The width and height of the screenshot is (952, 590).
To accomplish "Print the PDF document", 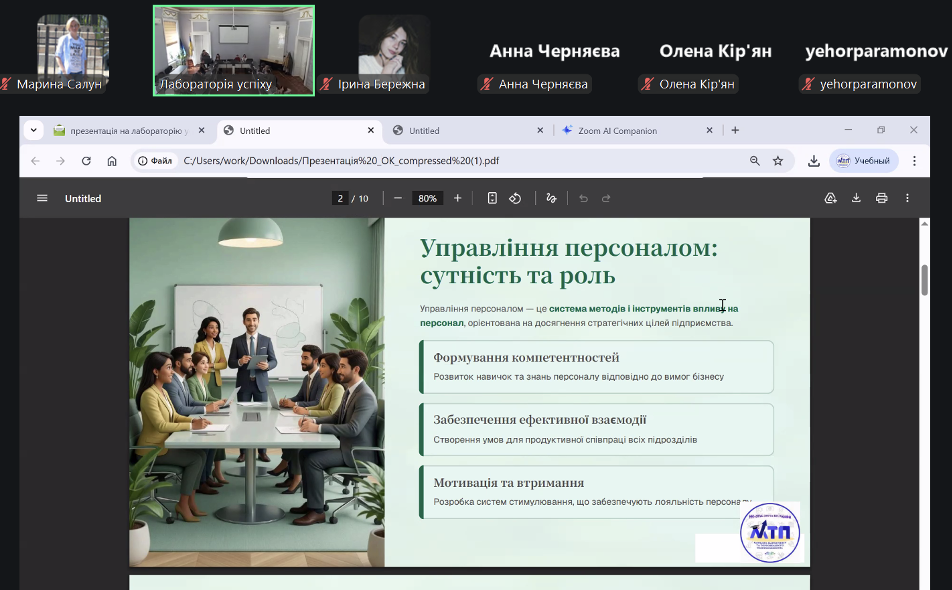I will click(882, 198).
